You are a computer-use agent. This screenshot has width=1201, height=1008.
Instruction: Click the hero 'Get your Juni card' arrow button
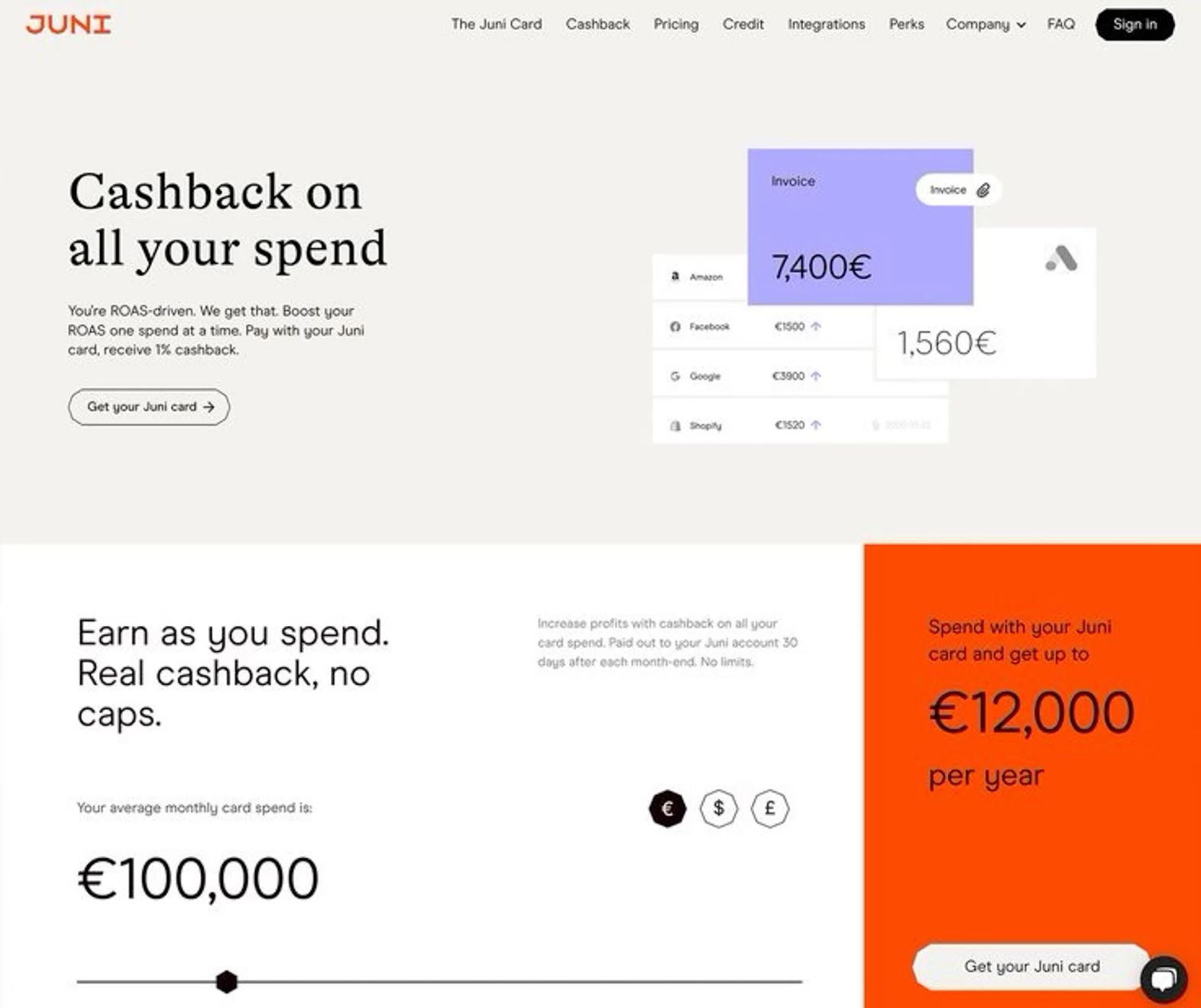(x=149, y=407)
